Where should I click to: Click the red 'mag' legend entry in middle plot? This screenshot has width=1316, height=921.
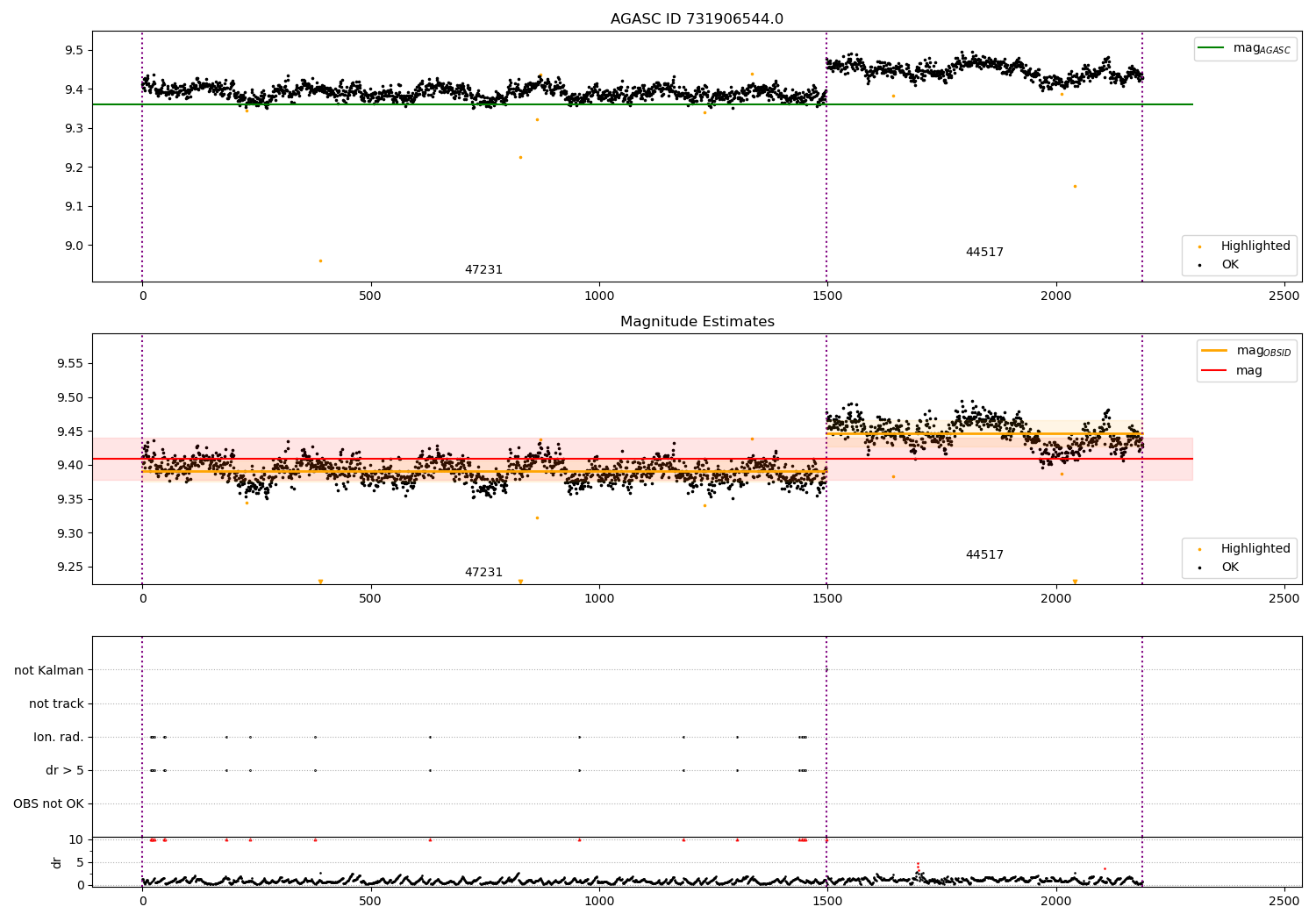point(1232,371)
